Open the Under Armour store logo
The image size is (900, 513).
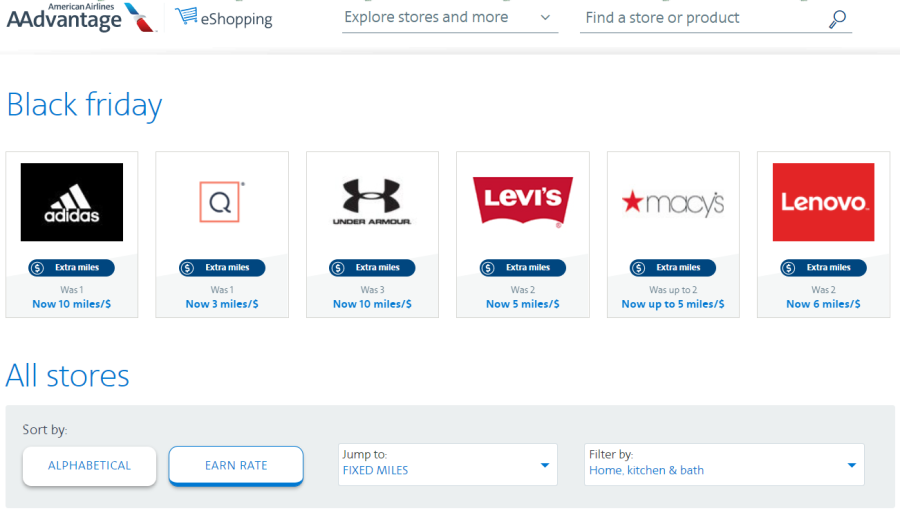[372, 202]
